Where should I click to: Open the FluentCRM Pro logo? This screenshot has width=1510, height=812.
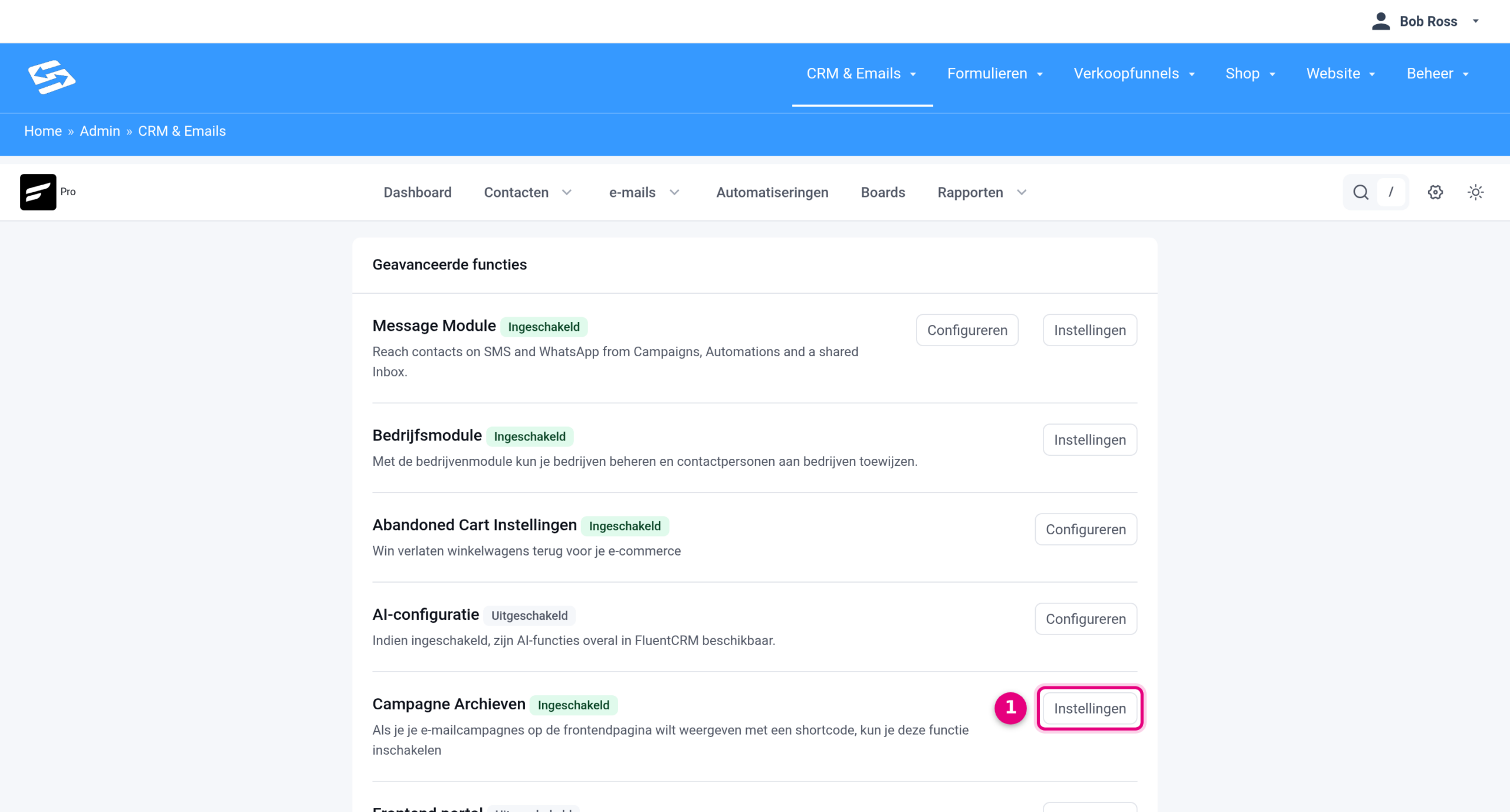[x=38, y=192]
